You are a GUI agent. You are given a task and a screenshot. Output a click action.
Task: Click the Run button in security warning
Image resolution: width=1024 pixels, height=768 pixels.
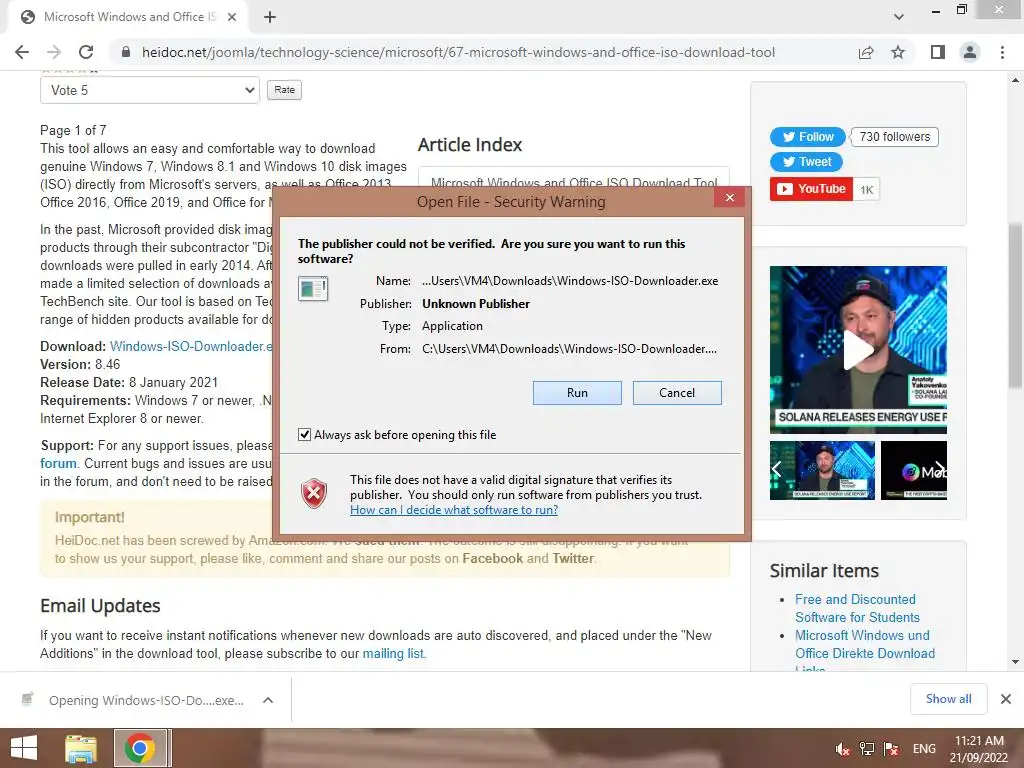pyautogui.click(x=577, y=392)
